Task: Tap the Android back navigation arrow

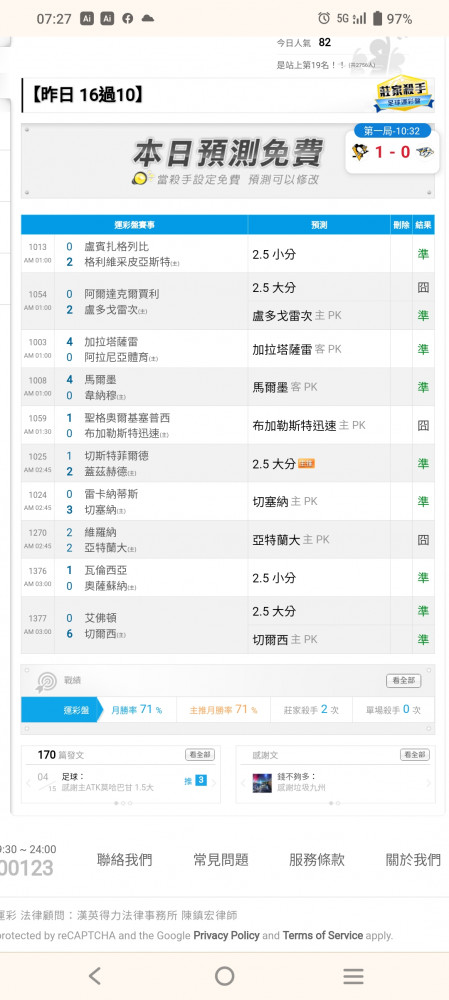Action: 94,976
